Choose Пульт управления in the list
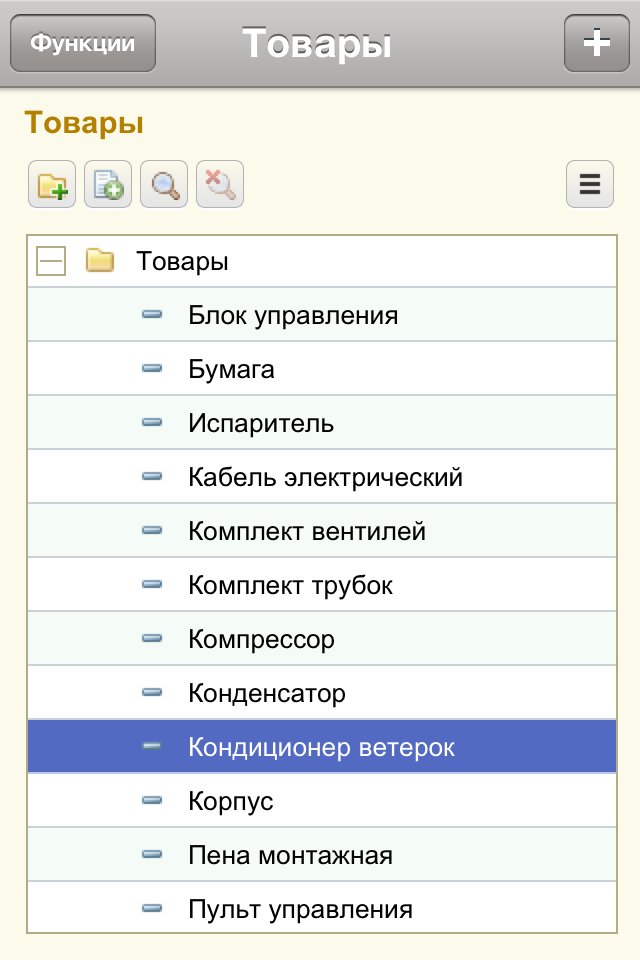Screen dimensions: 640x960 click(322, 907)
